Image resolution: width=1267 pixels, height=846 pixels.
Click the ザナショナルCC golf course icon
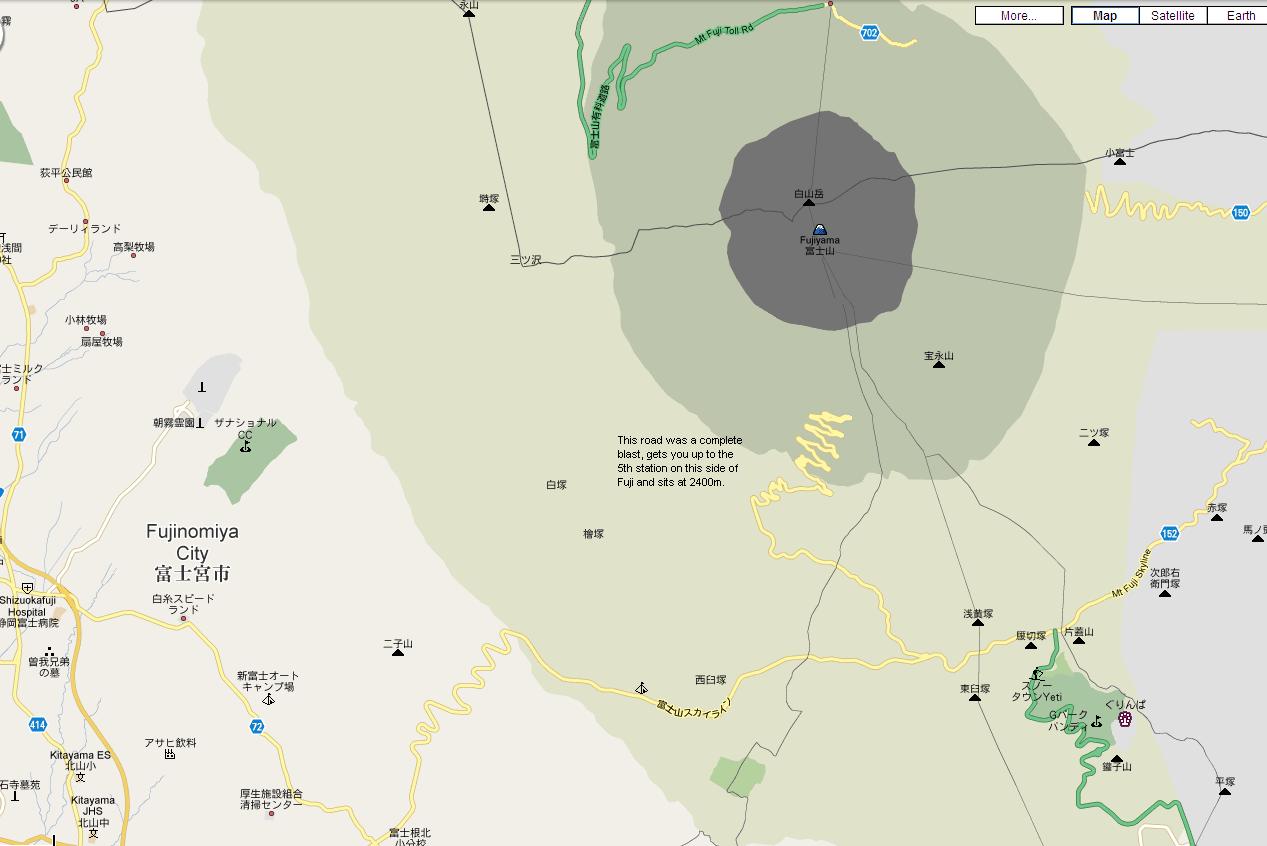245,447
